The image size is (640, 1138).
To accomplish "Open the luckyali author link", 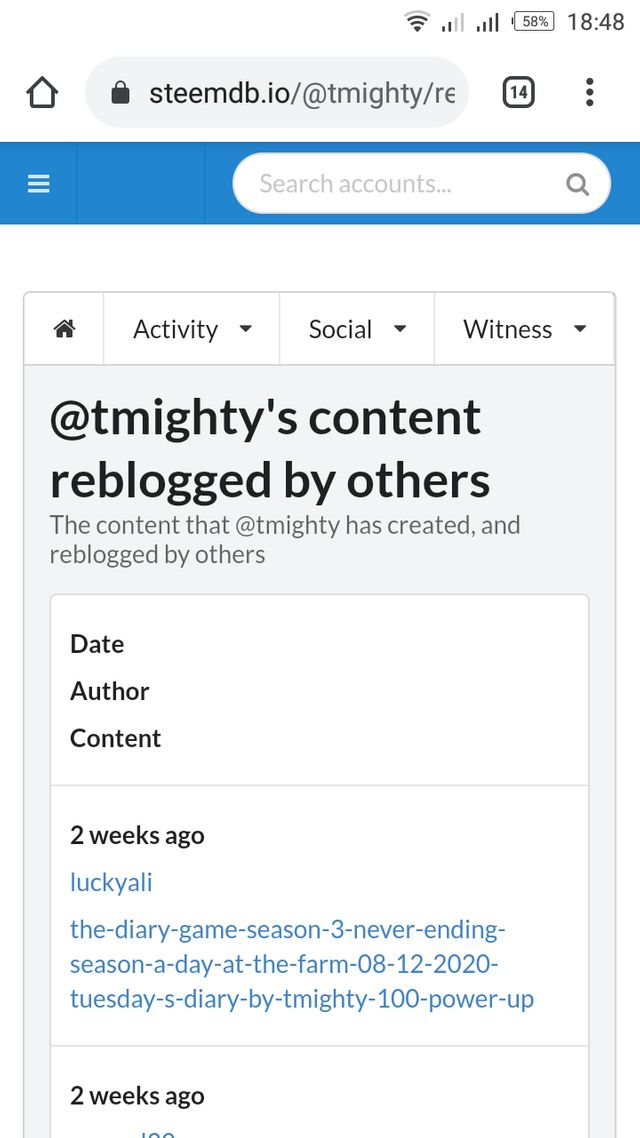I will 111,882.
